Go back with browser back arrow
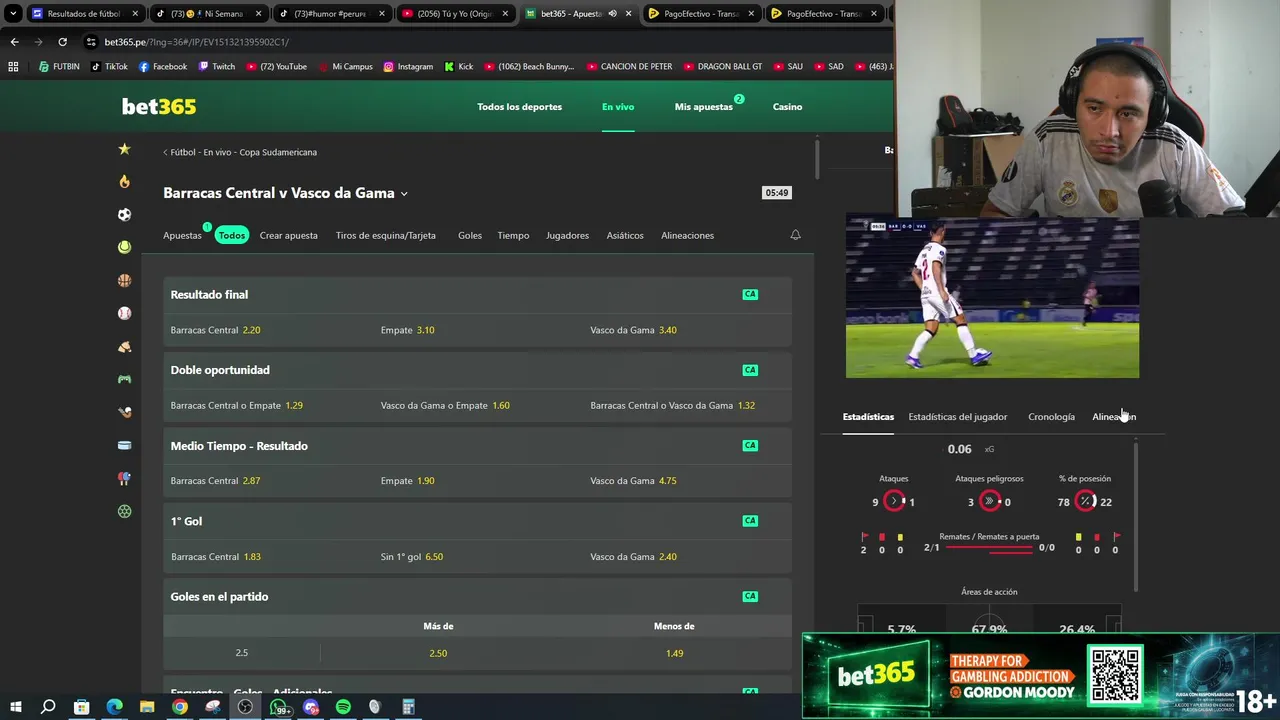1280x720 pixels. click(x=14, y=42)
